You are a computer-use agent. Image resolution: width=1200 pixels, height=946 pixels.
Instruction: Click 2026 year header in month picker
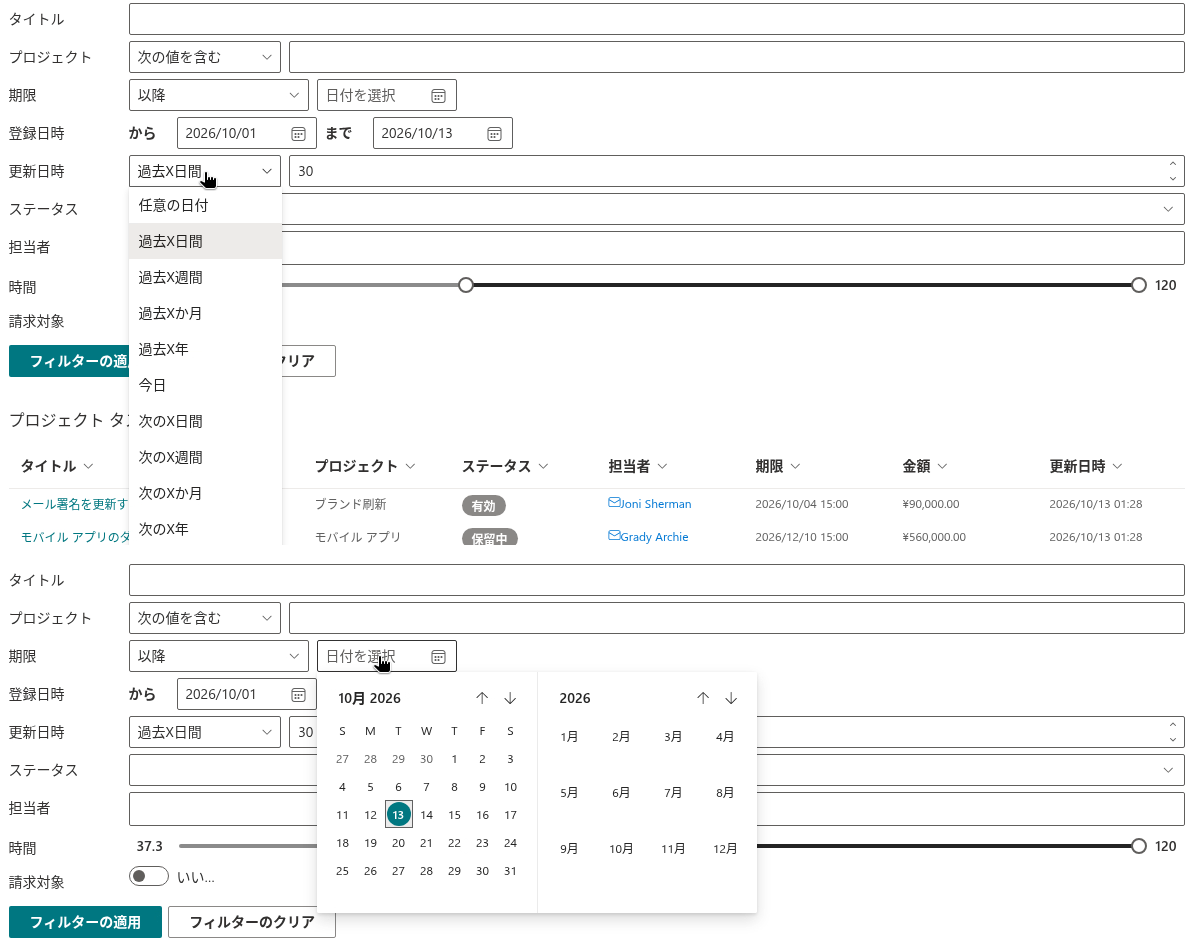(x=575, y=698)
